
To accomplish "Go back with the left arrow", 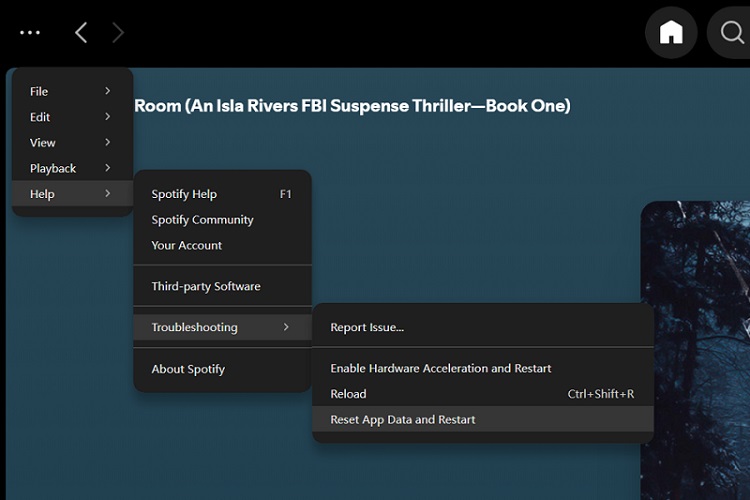I will 81,33.
